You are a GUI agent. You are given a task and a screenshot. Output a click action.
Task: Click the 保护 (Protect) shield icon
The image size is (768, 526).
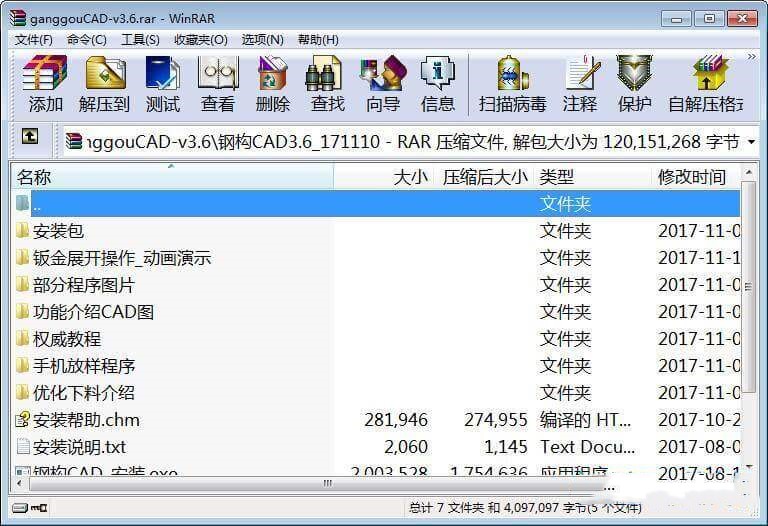coord(634,73)
